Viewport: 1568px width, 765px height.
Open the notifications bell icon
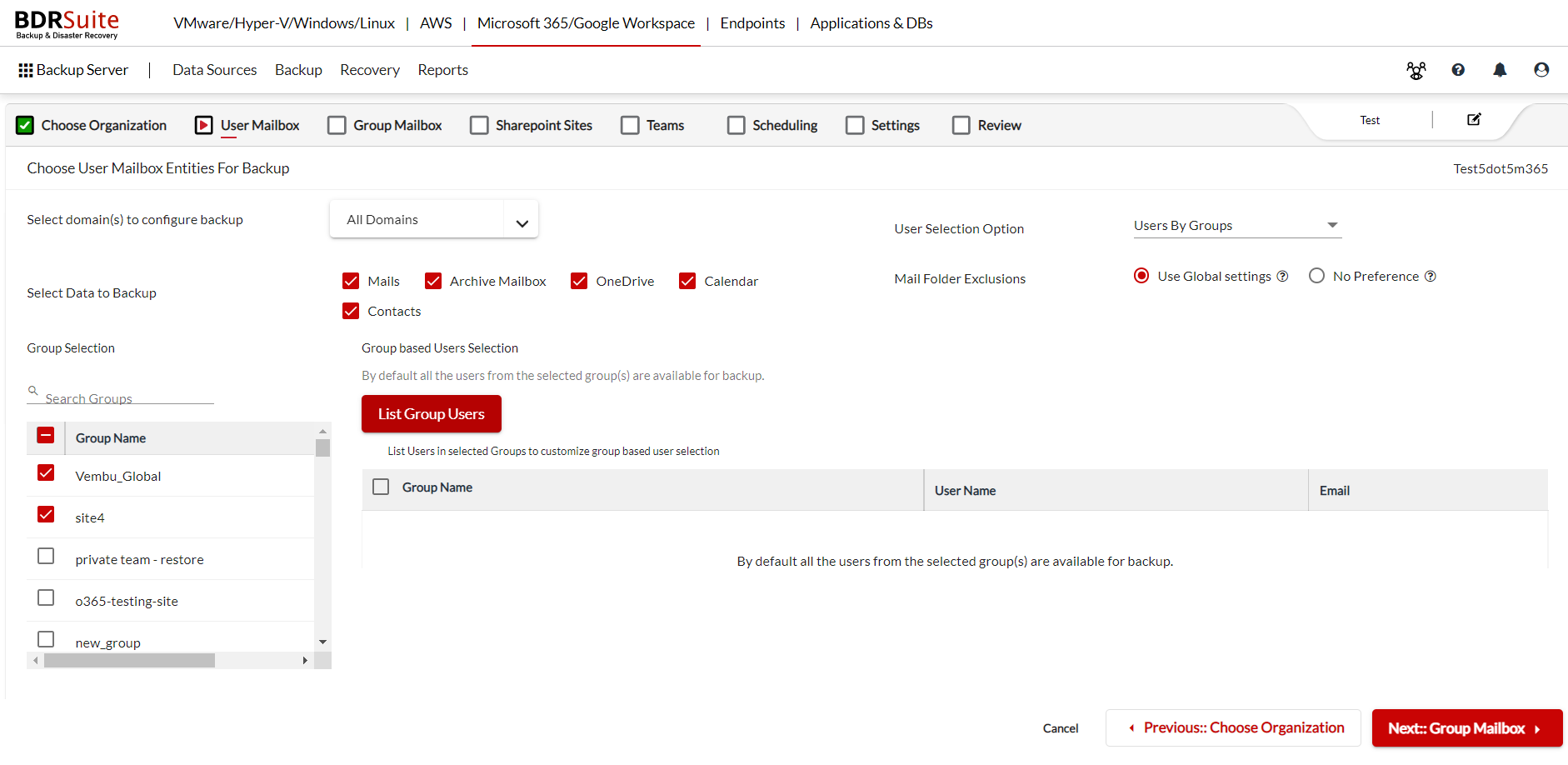coord(1500,70)
